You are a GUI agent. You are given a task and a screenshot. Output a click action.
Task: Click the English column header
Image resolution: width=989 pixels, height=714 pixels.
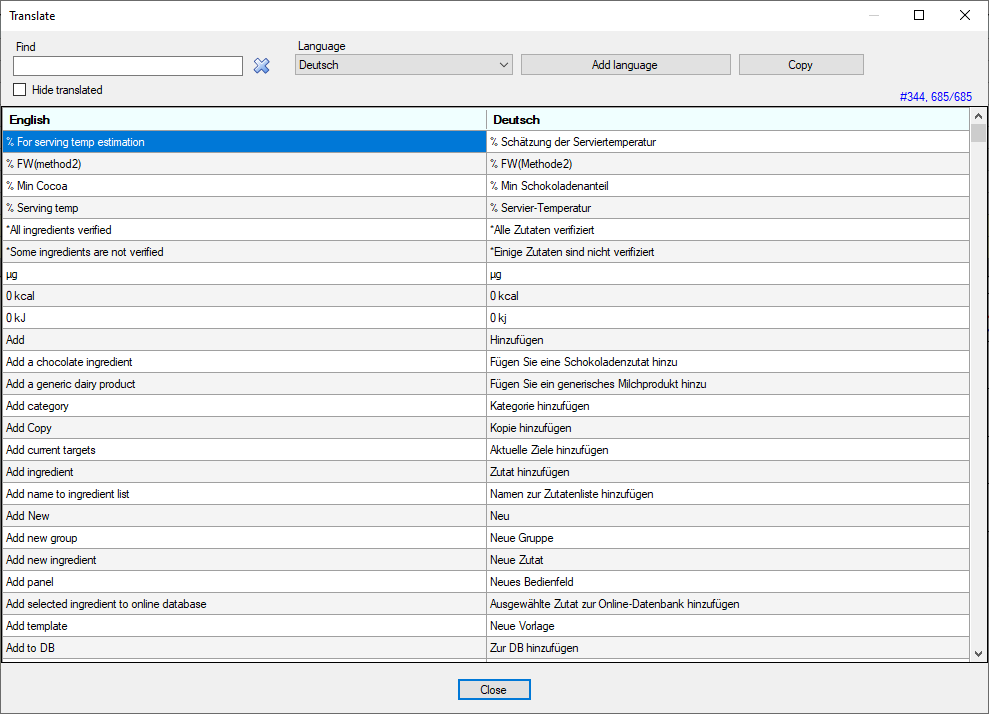[x=245, y=120]
